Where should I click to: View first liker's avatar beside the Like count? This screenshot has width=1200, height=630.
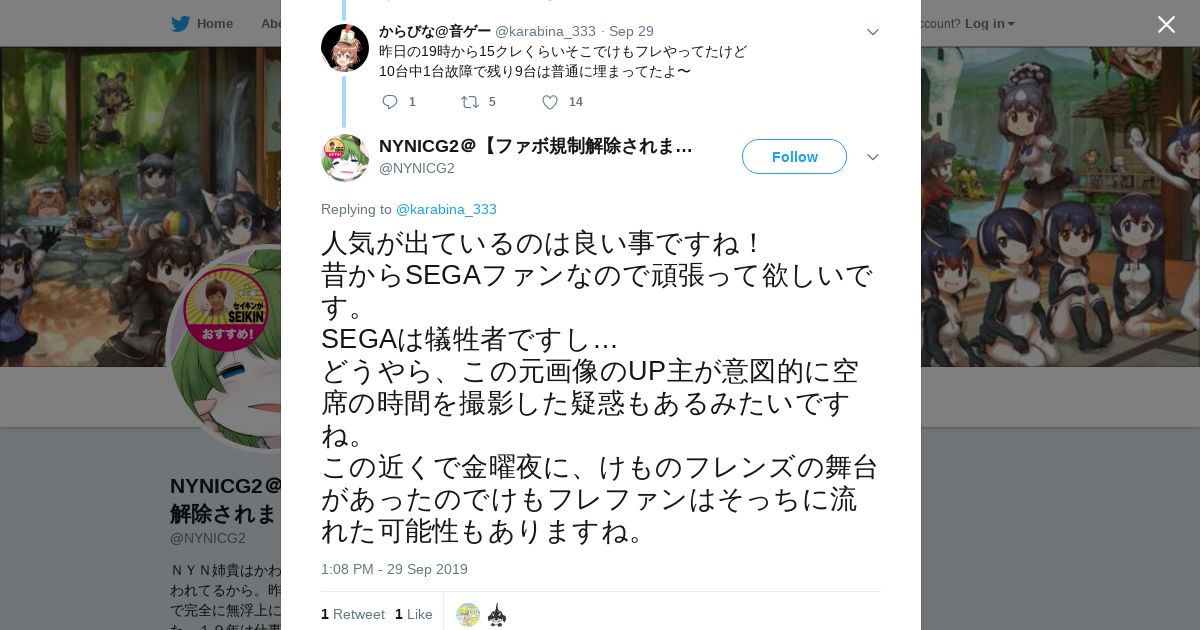coord(468,615)
